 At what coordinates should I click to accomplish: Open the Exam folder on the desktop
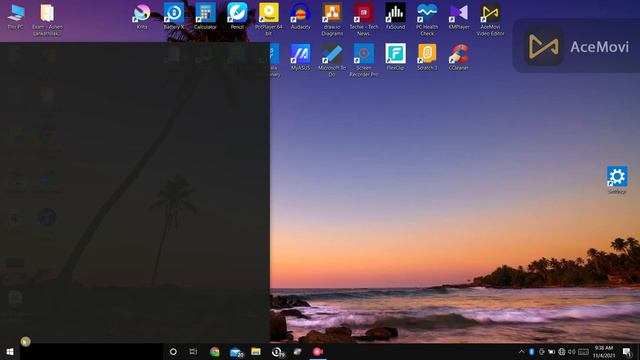[x=47, y=19]
